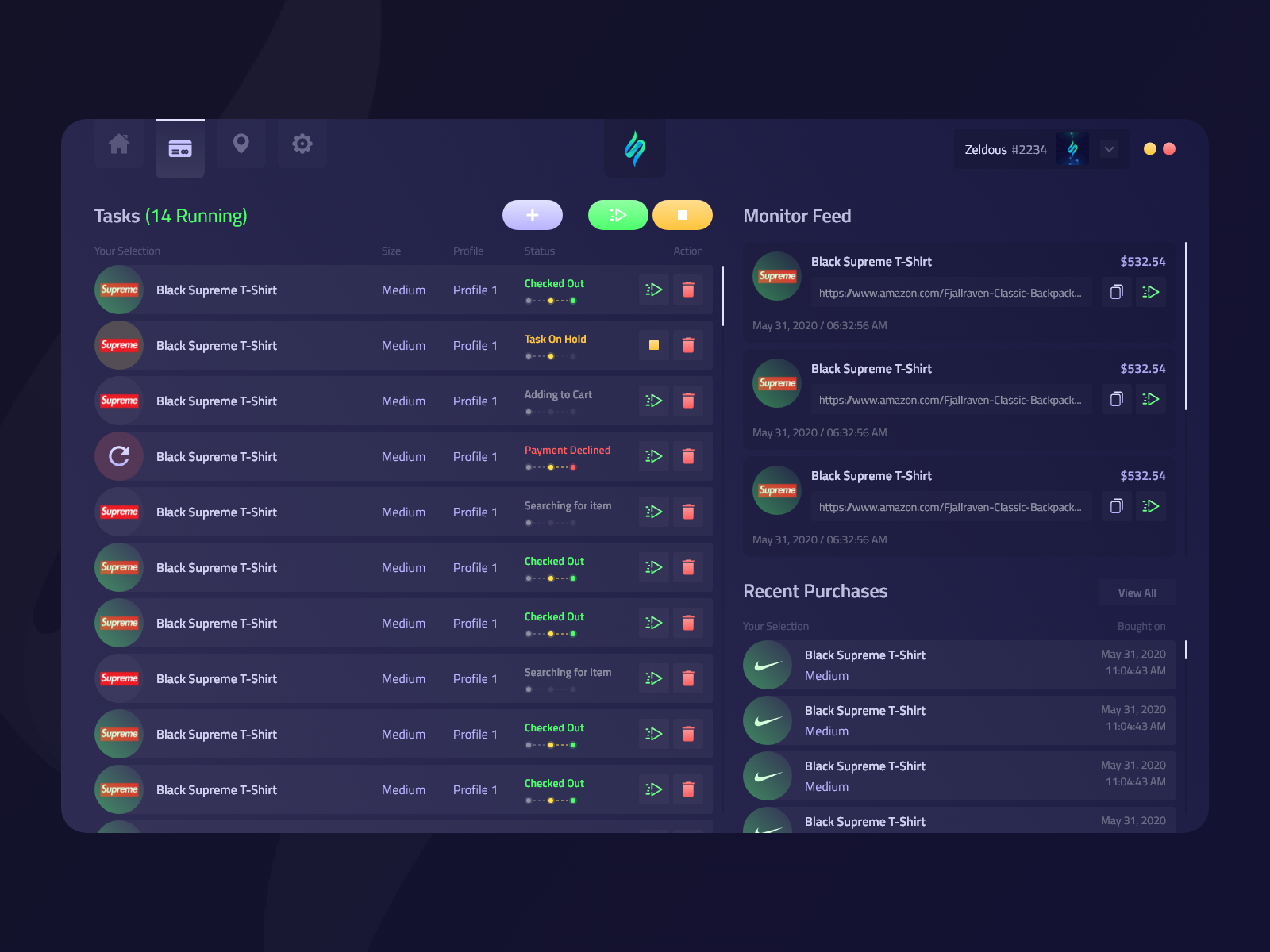Start the Payment Declined task

tap(654, 456)
